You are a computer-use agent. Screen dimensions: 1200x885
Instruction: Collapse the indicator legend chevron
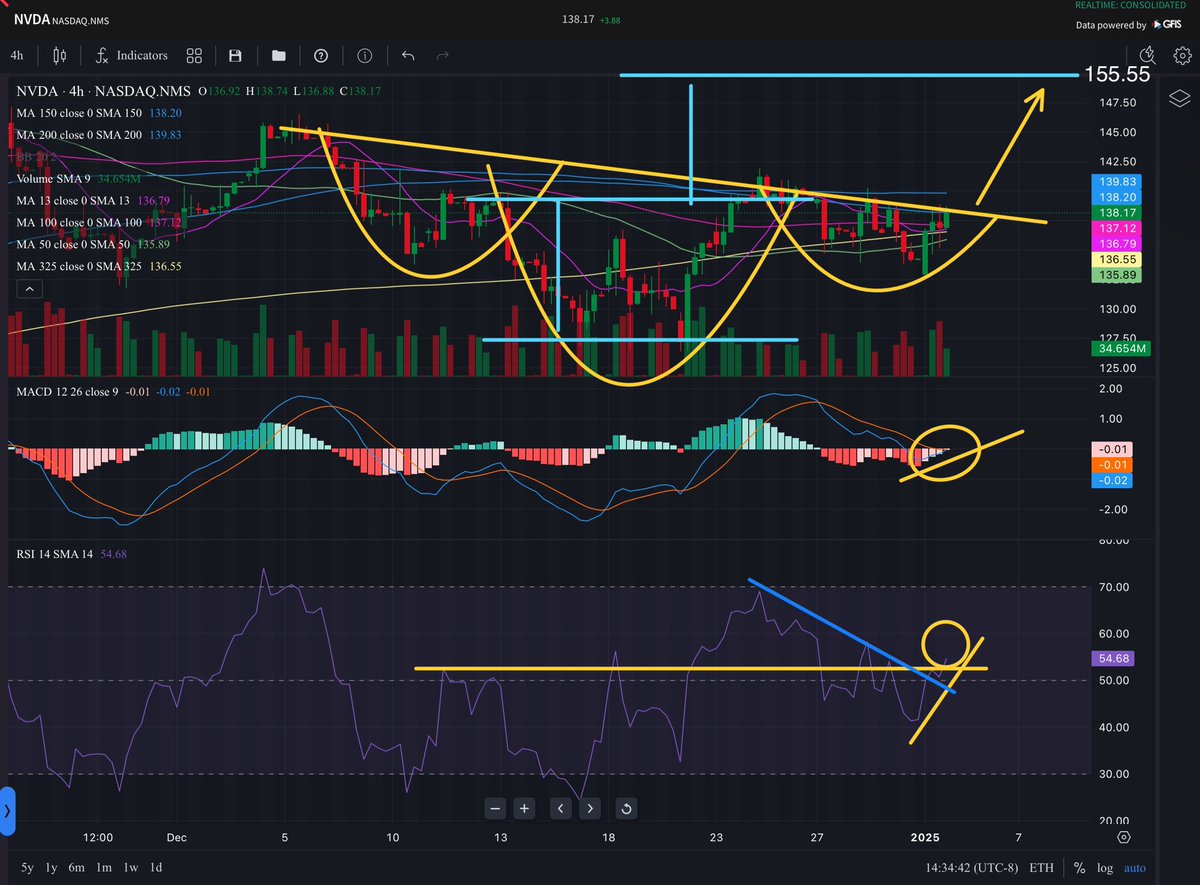29,290
